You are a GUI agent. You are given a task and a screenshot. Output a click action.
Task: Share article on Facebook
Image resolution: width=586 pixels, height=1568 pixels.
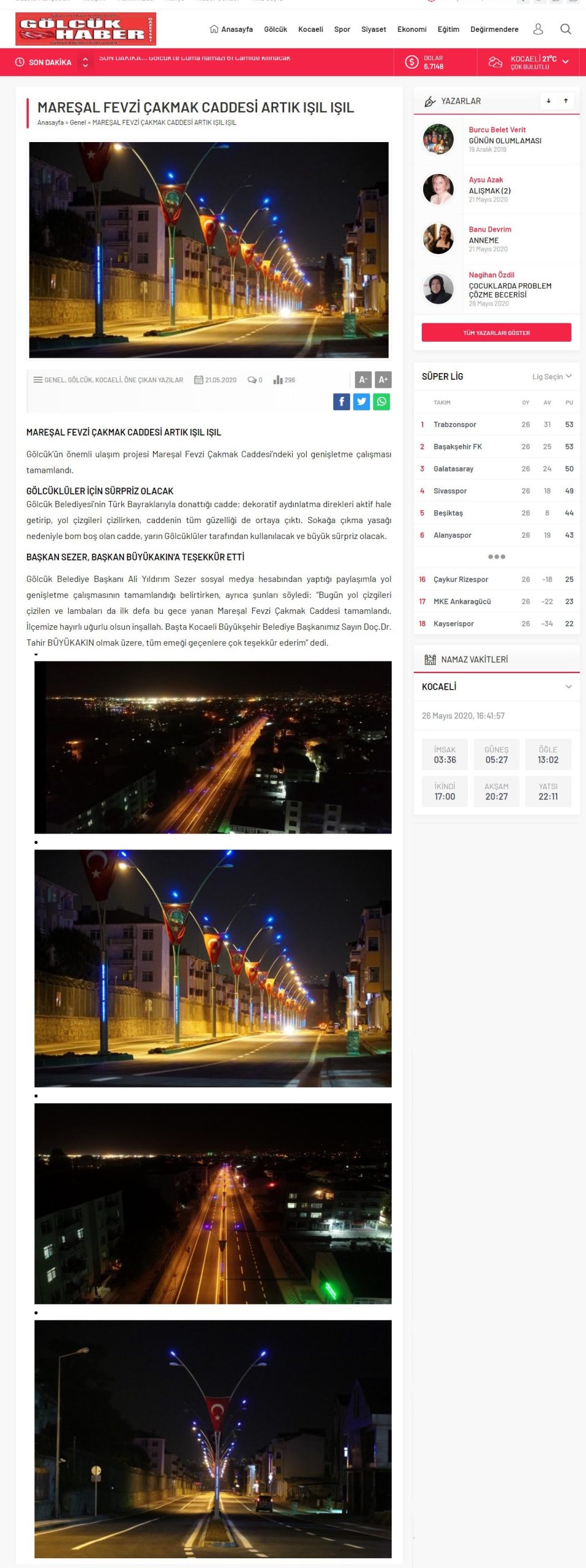342,402
